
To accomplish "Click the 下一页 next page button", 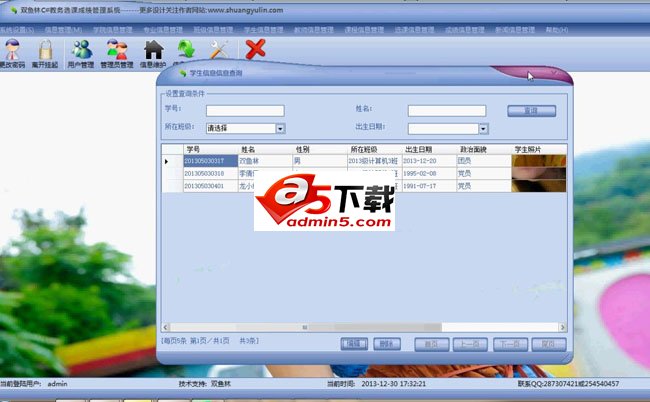I will coord(510,344).
